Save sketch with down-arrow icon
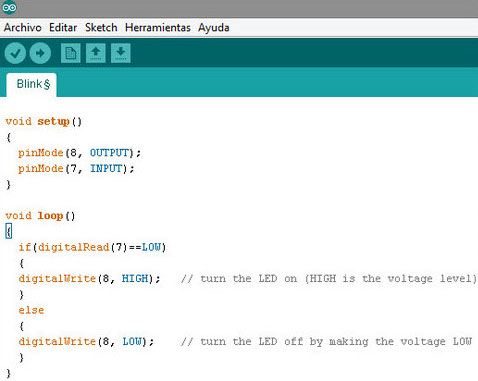 pyautogui.click(x=121, y=53)
